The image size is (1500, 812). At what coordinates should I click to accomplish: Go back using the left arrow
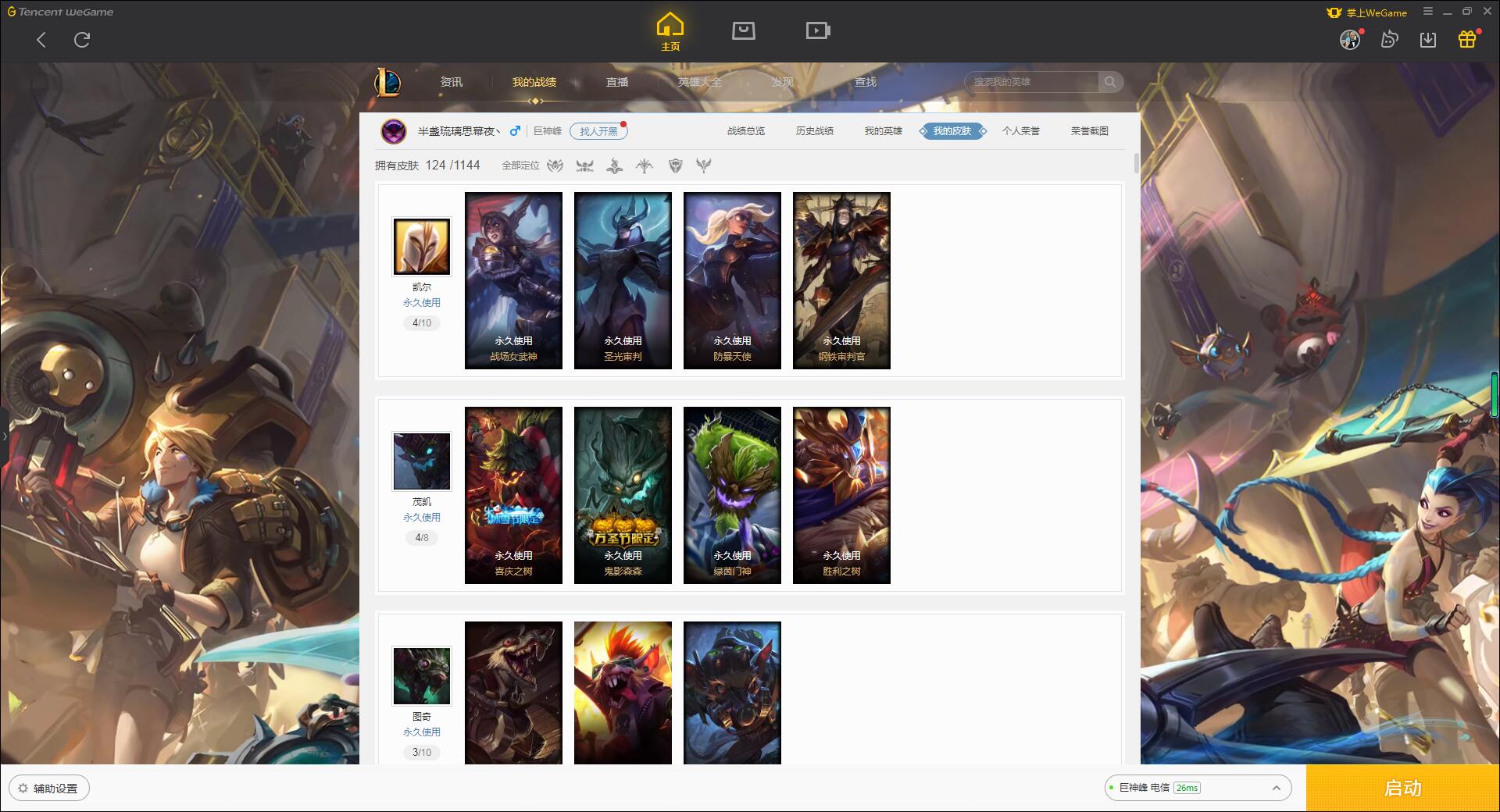click(41, 40)
